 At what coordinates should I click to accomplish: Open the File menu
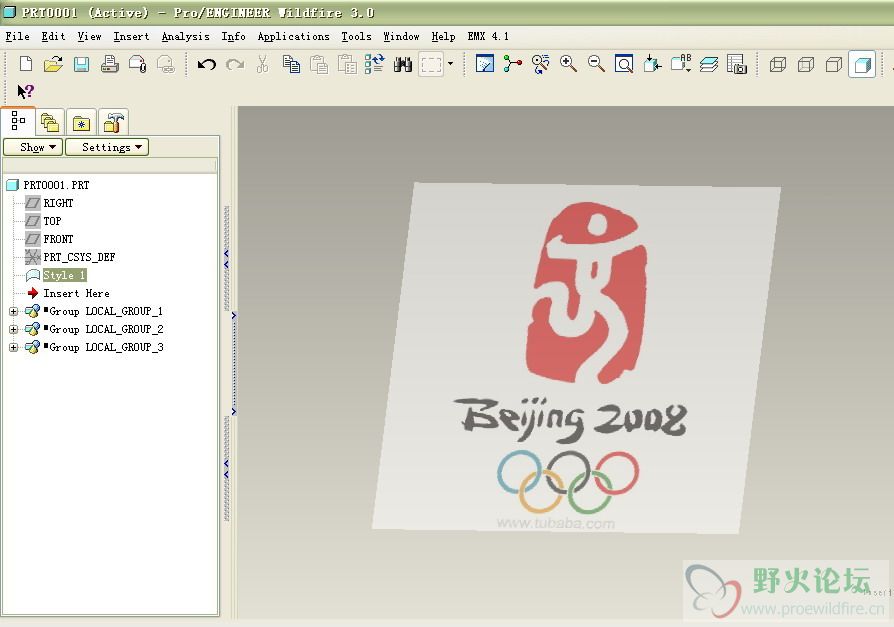tap(18, 36)
